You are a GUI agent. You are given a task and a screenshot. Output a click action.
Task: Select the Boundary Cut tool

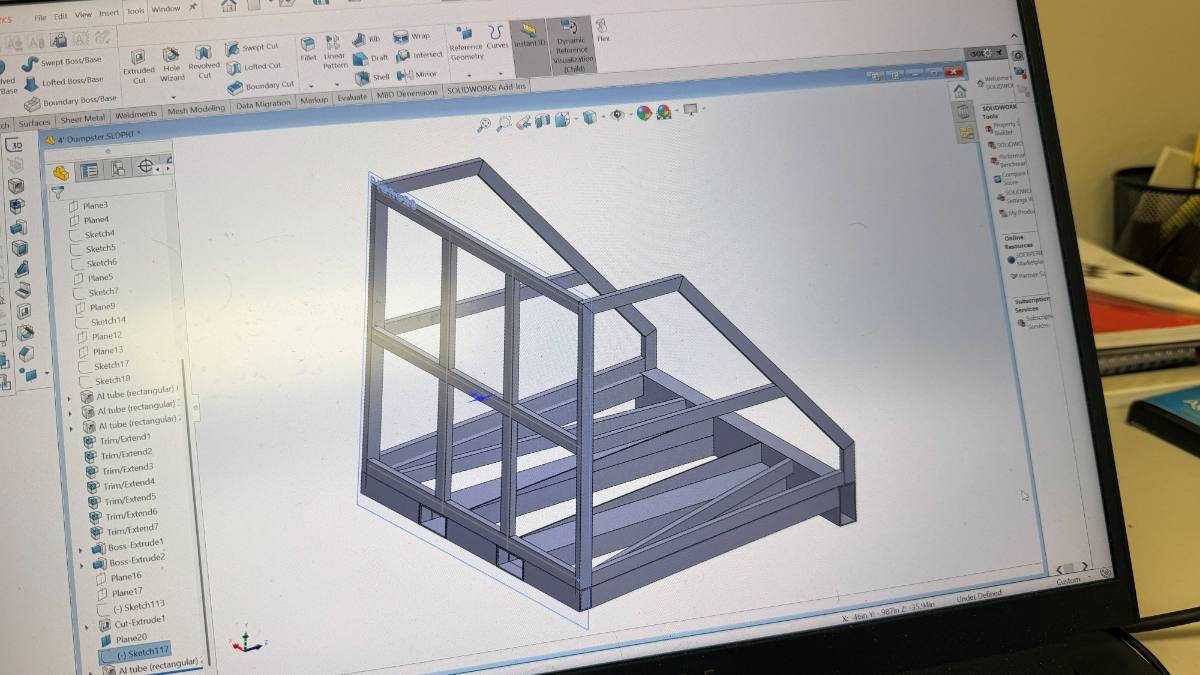coord(261,86)
